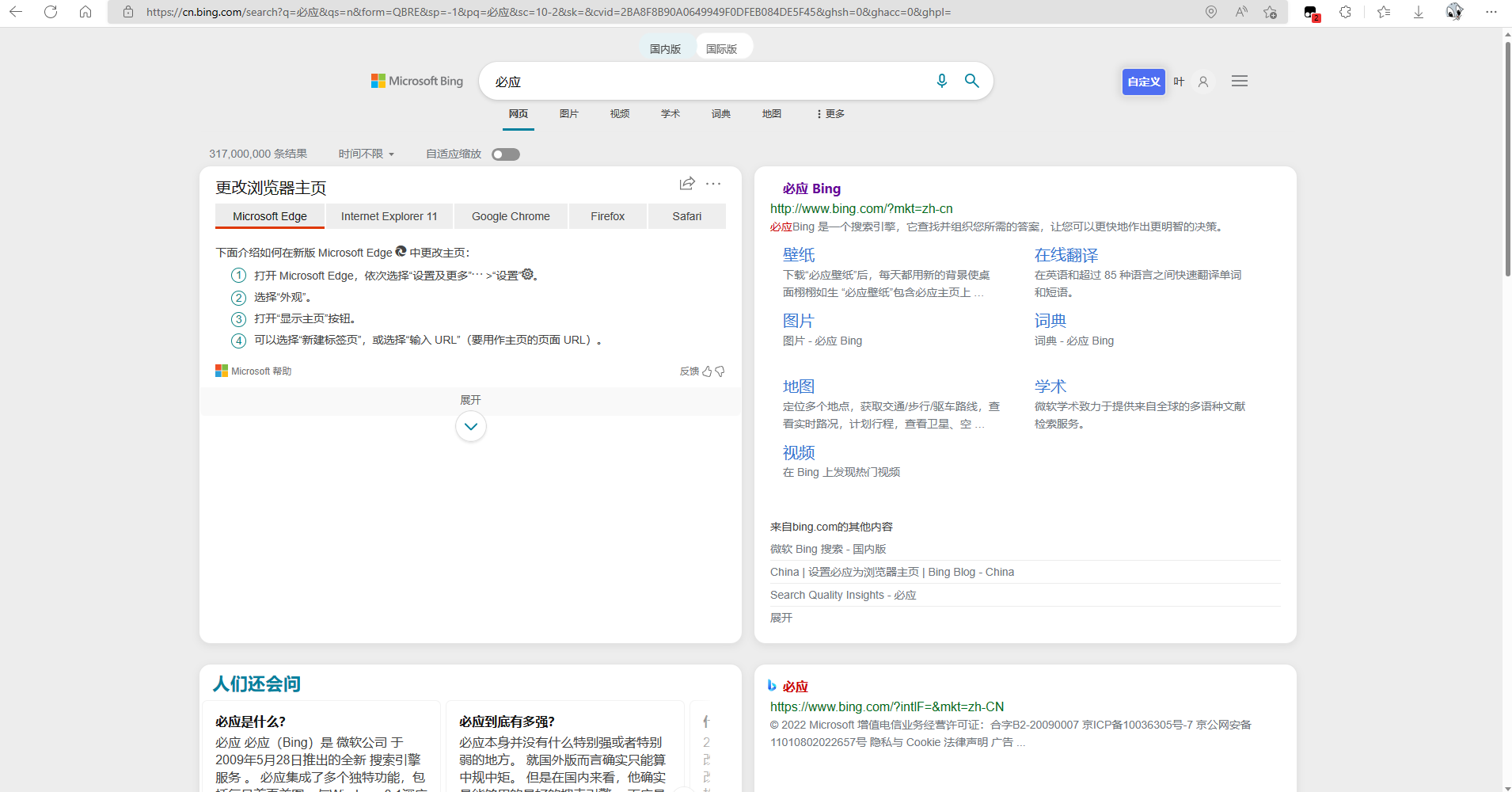Open more options on the answer card

point(713,184)
